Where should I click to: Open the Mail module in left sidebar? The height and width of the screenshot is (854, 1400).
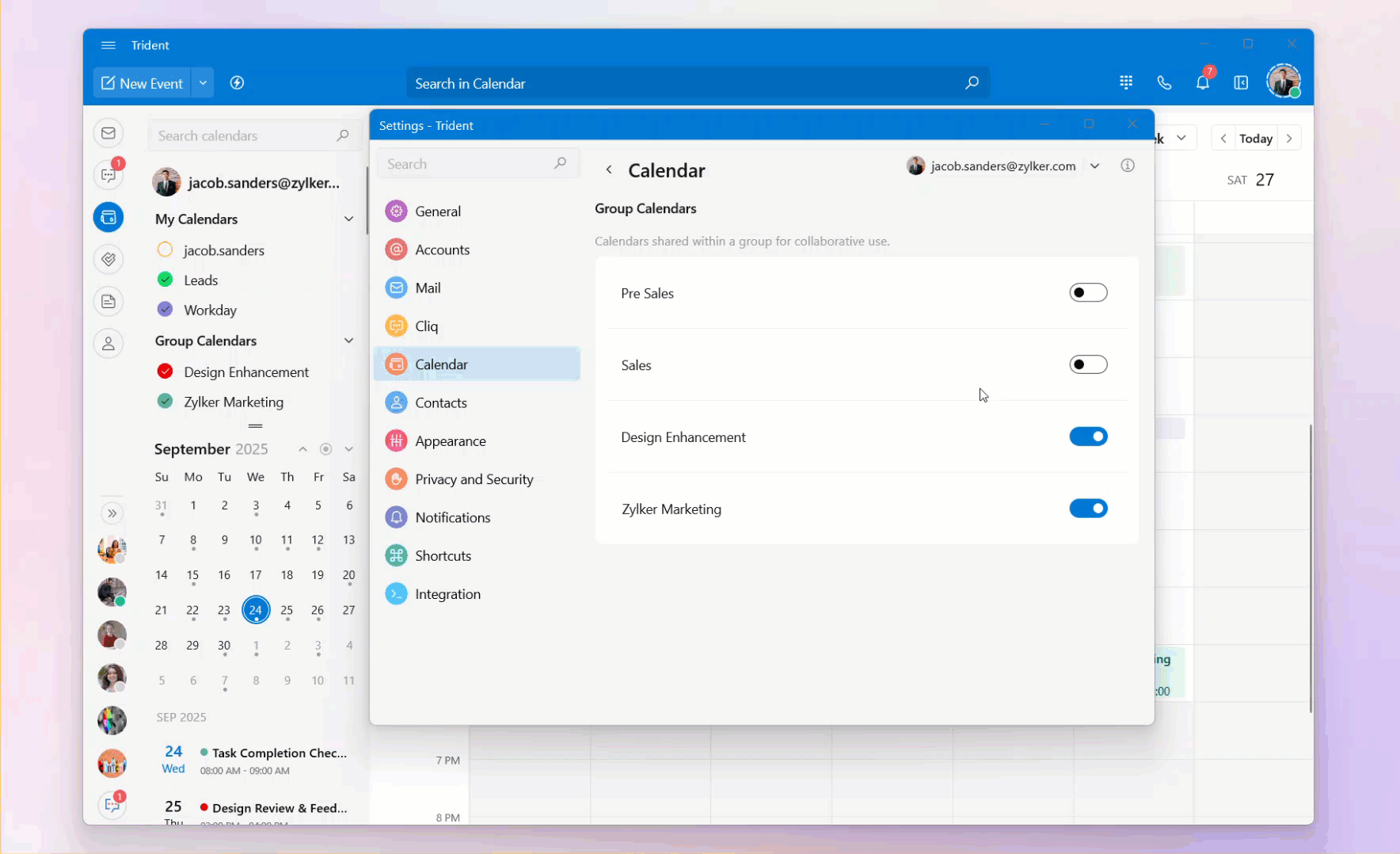(108, 133)
